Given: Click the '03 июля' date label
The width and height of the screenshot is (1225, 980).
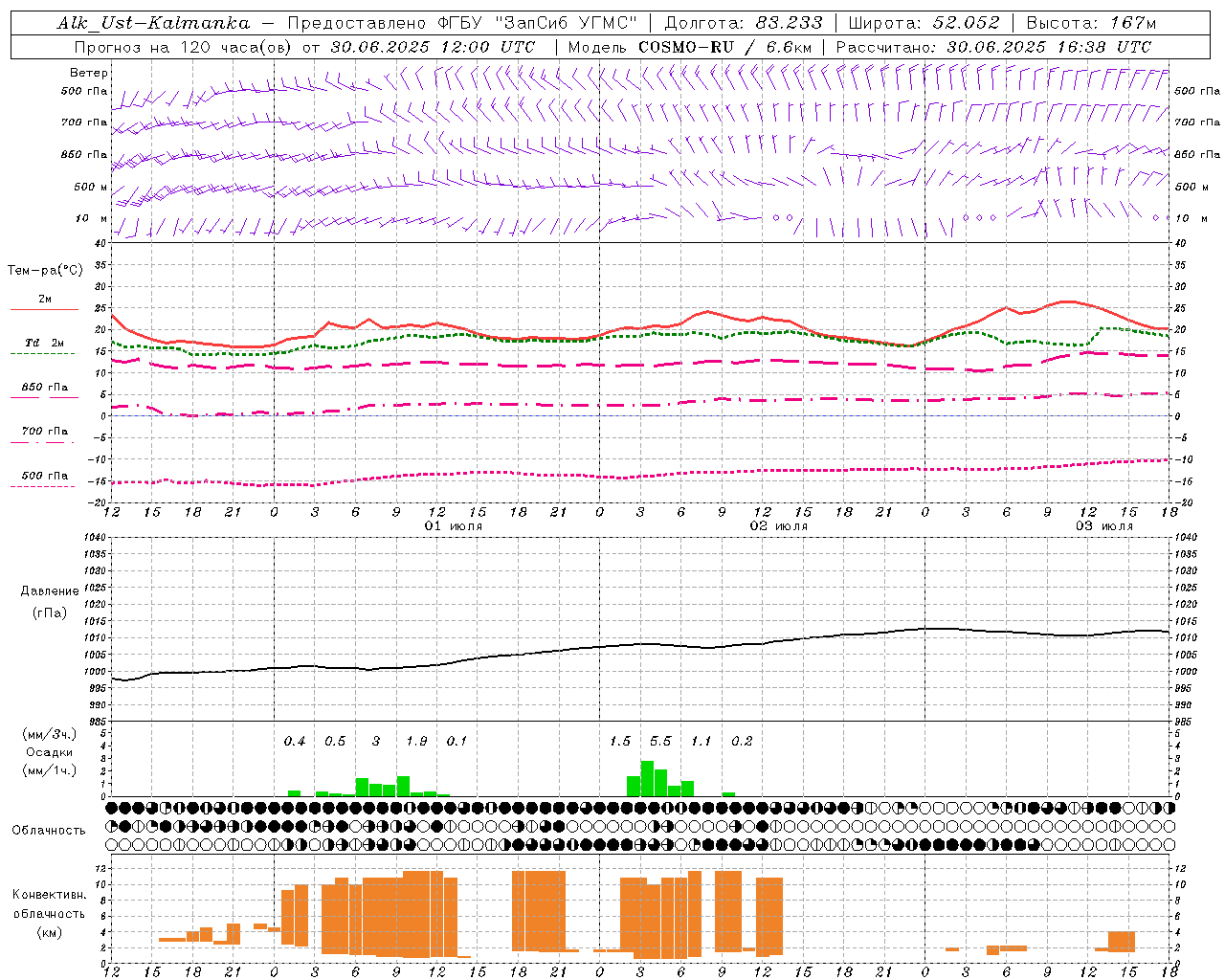Looking at the screenshot, I should point(1104,526).
